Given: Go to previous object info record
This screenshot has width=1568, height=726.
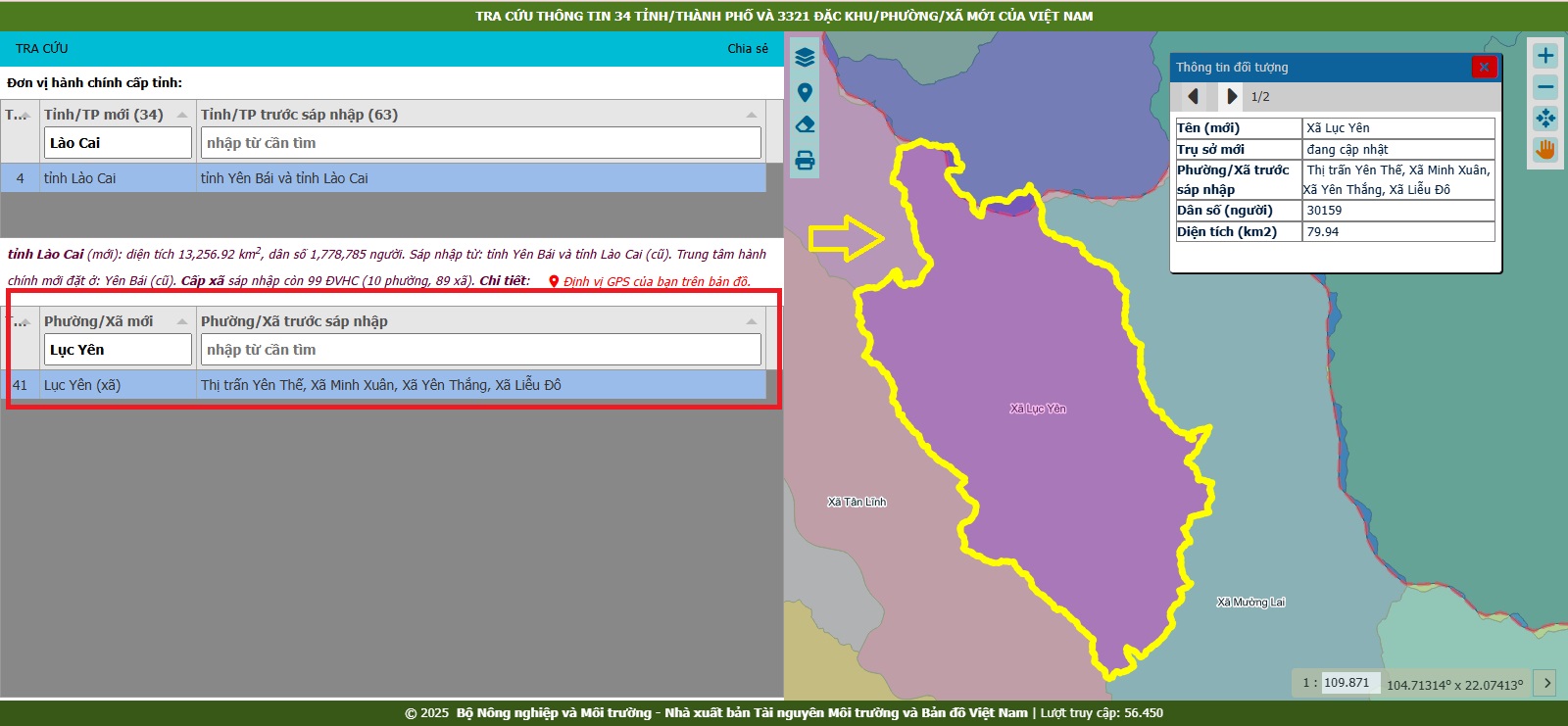Looking at the screenshot, I should tap(1193, 96).
